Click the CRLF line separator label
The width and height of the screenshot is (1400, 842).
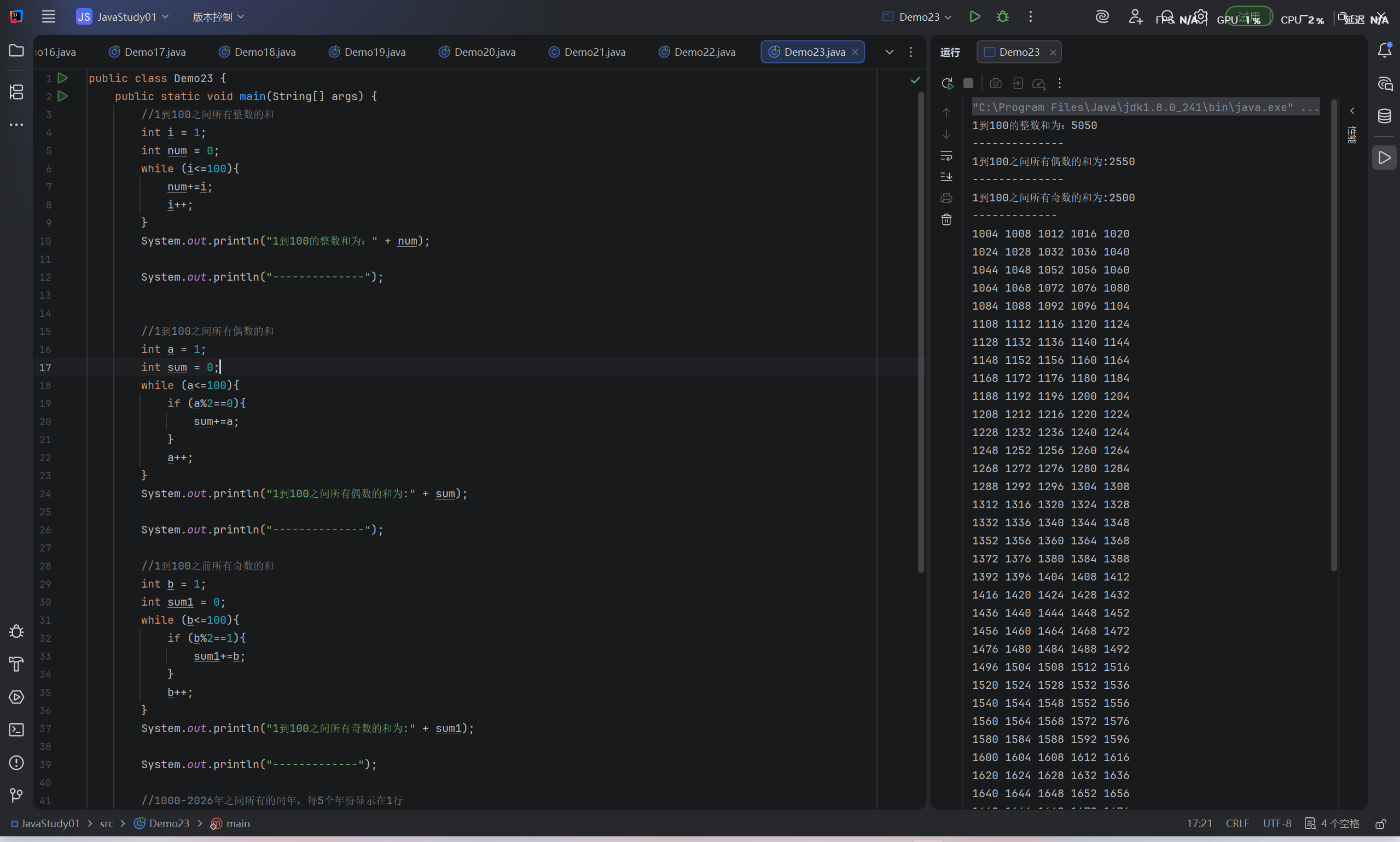coord(1237,823)
